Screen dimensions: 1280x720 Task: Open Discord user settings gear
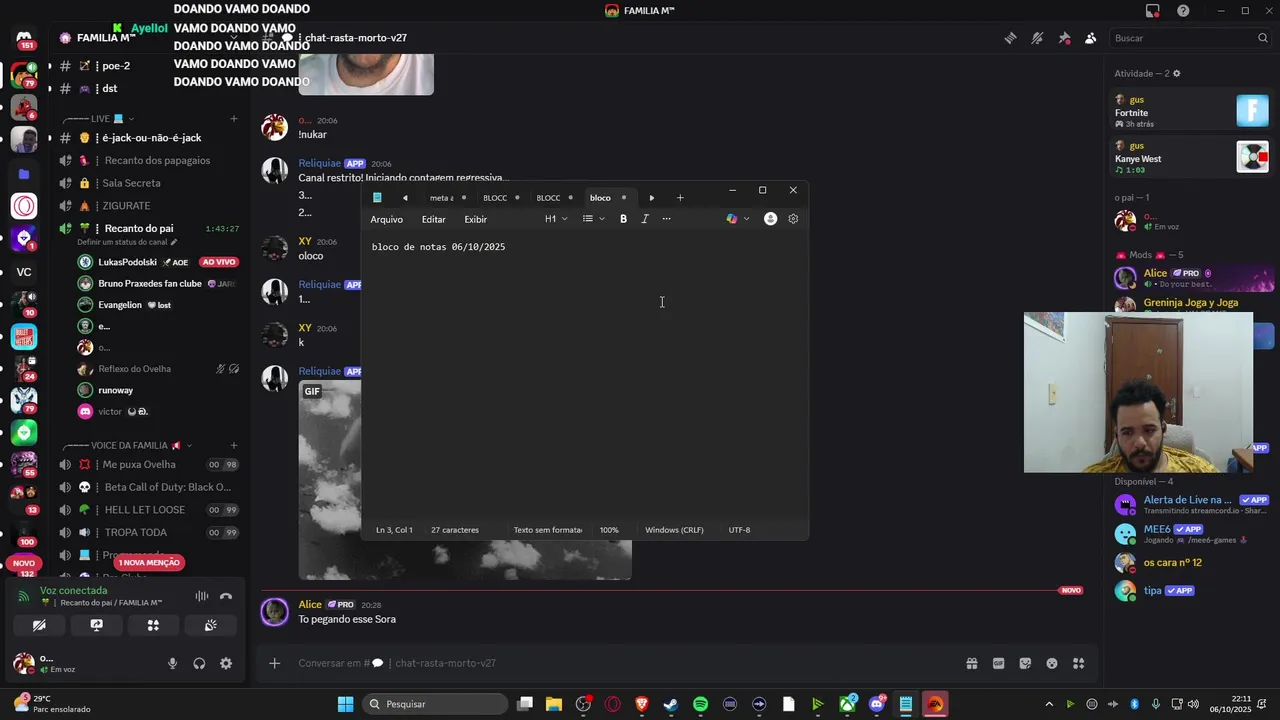click(226, 663)
